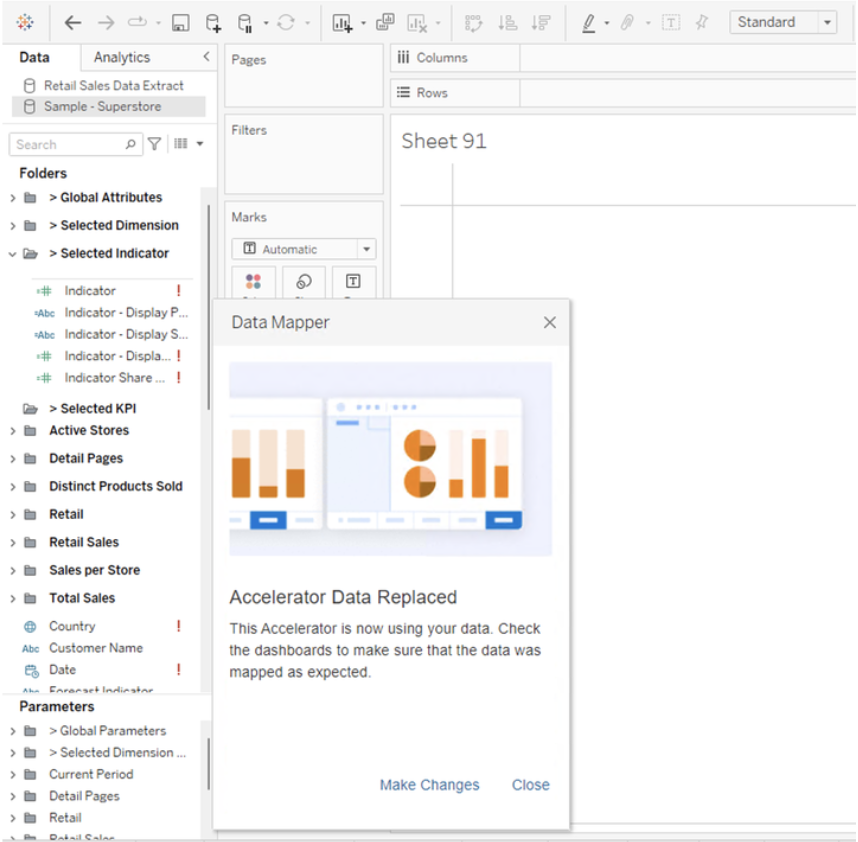Open the Text marks card
Viewport: 858px width, 842px height.
click(x=353, y=282)
